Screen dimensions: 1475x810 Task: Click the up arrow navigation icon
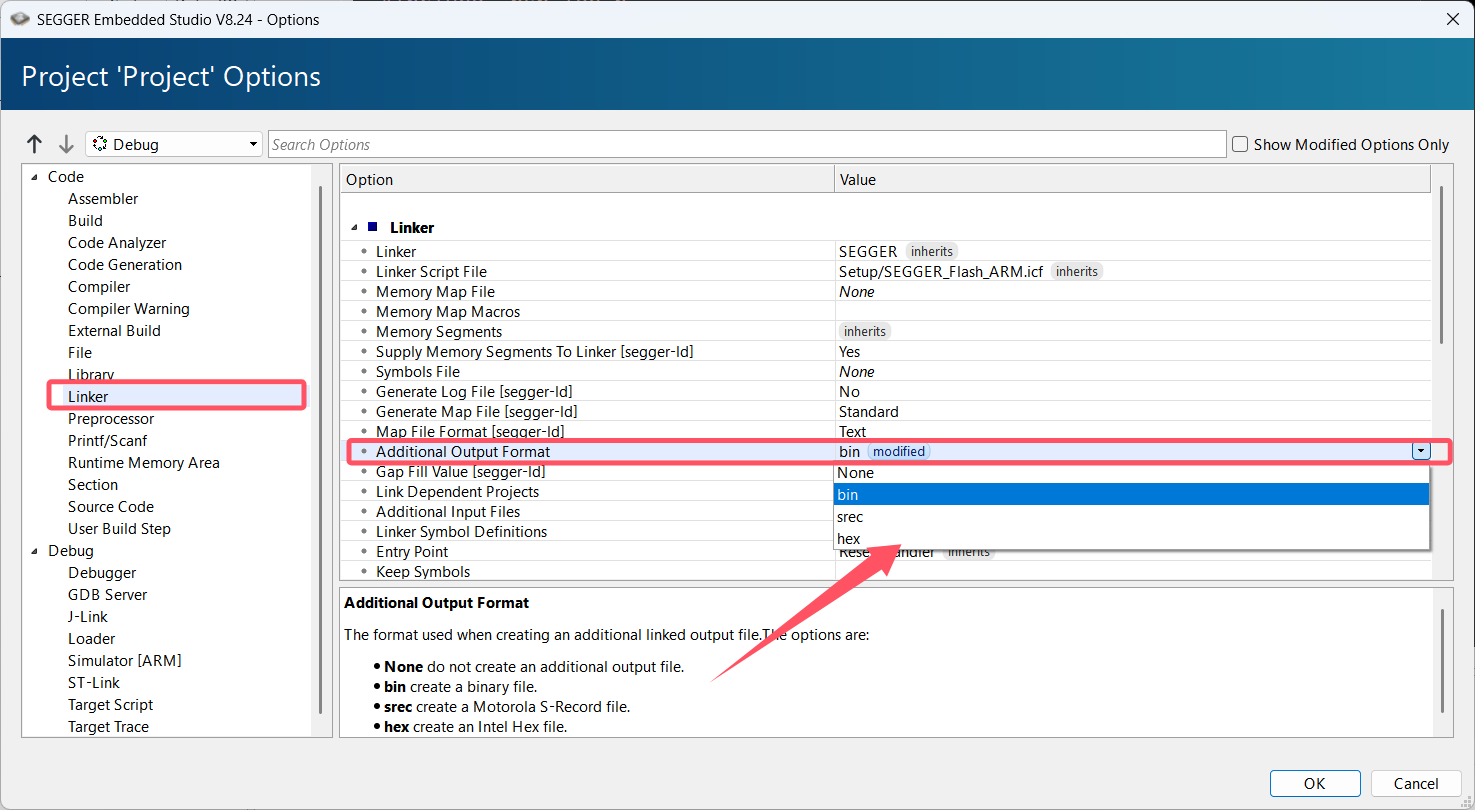coord(35,144)
